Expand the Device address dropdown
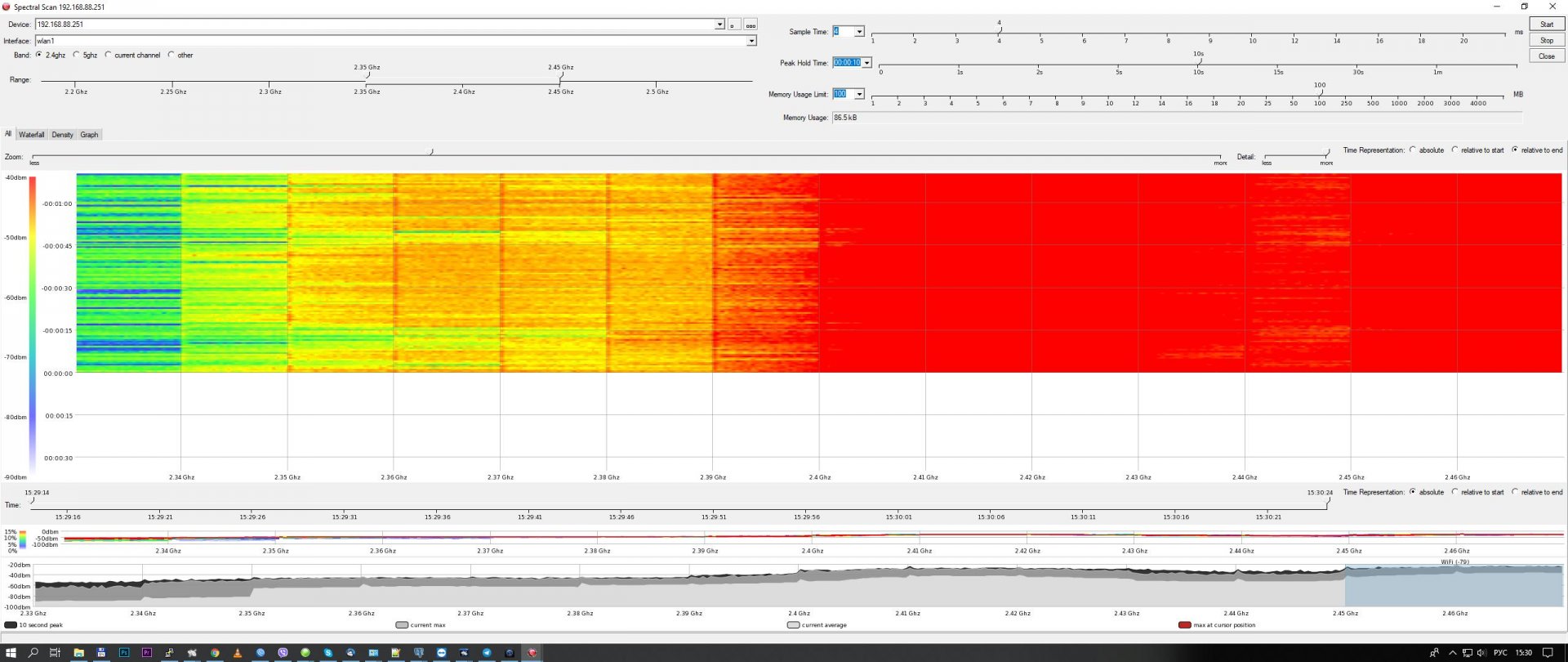The image size is (1568, 662). click(719, 25)
